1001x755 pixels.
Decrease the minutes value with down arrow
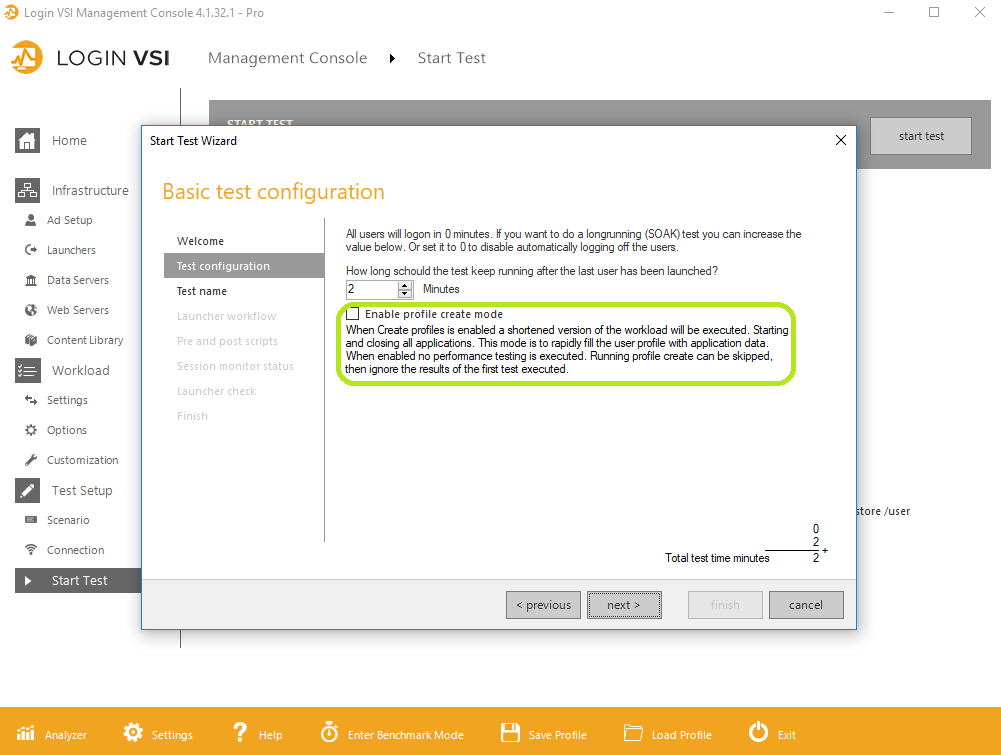pos(405,294)
